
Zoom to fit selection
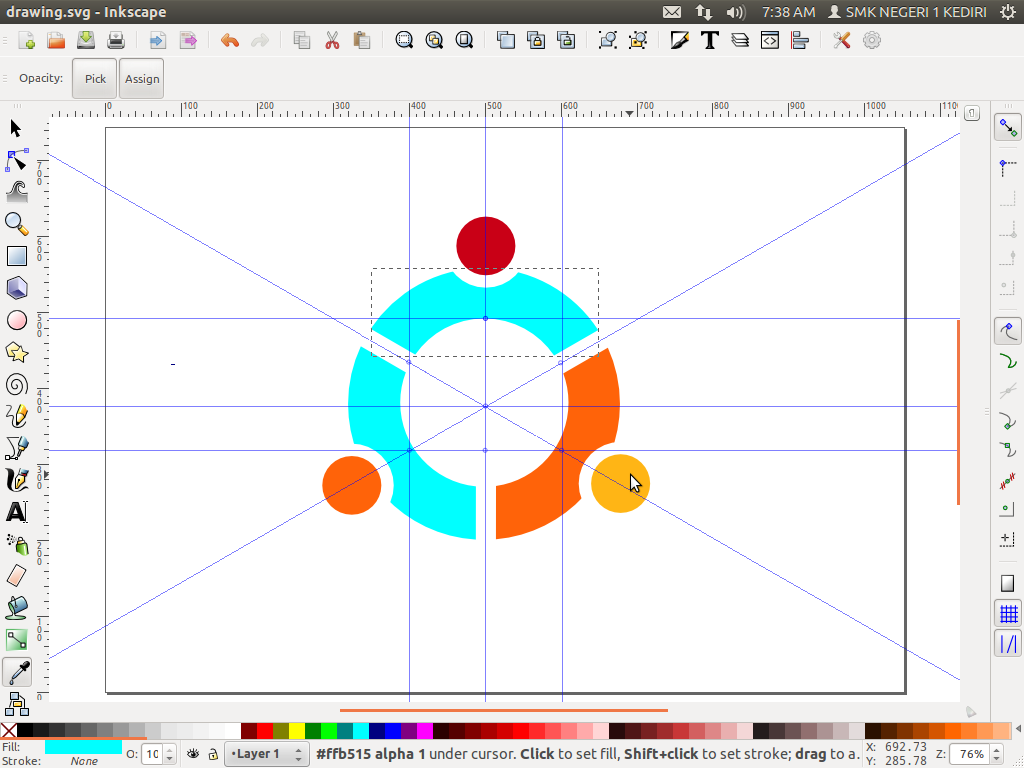(404, 40)
